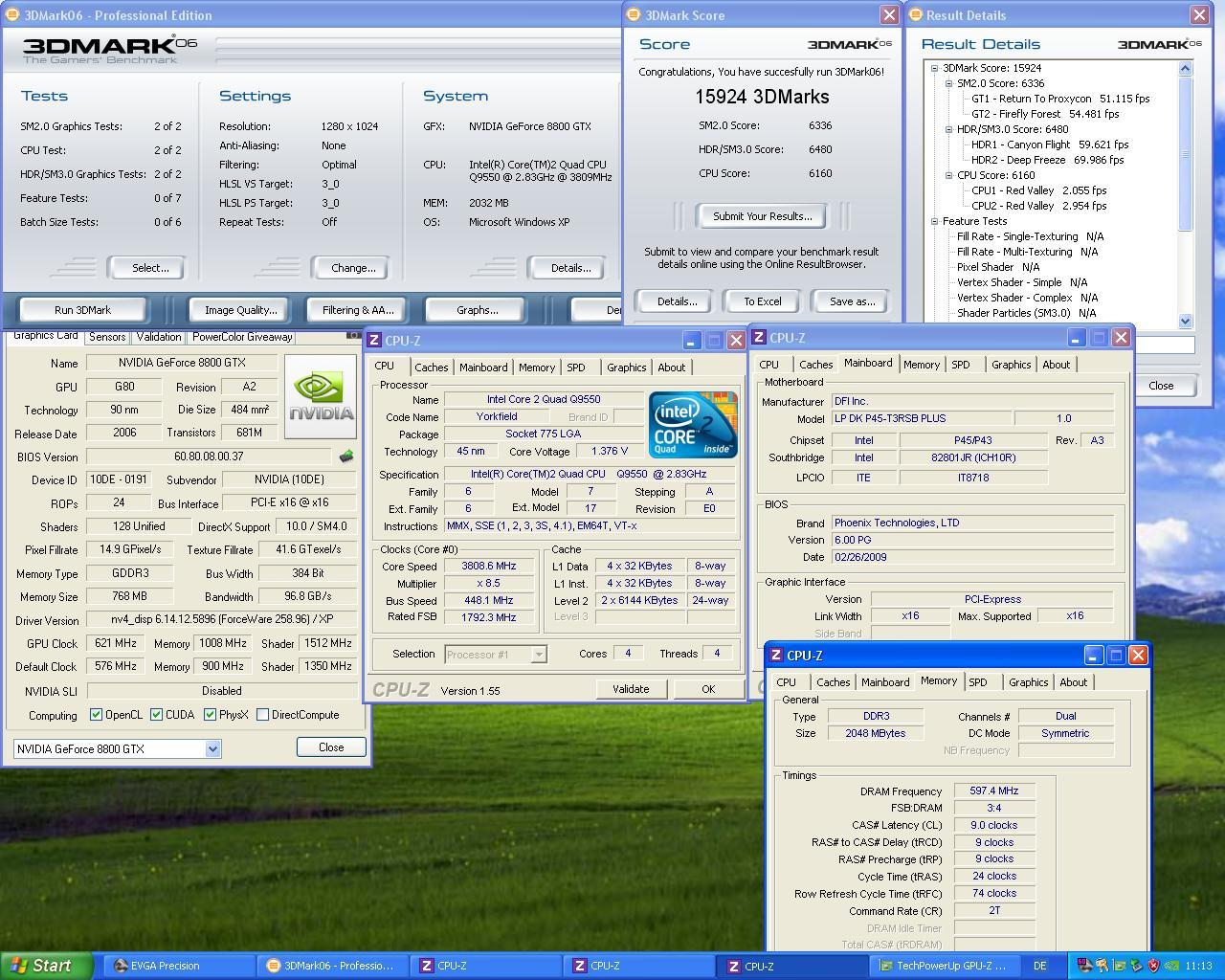Switch to the Caches tab in the CPU-Z CPU window
The height and width of the screenshot is (980, 1225).
point(431,367)
